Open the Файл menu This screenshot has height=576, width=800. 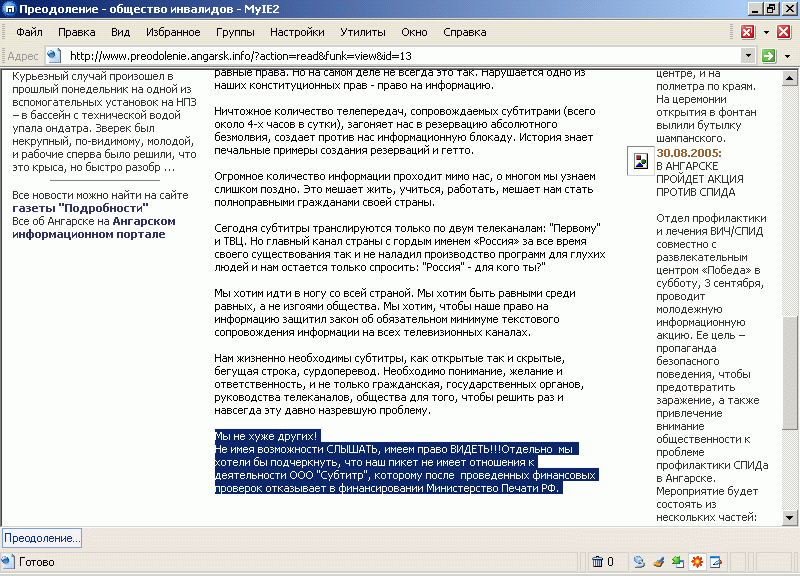[x=29, y=32]
